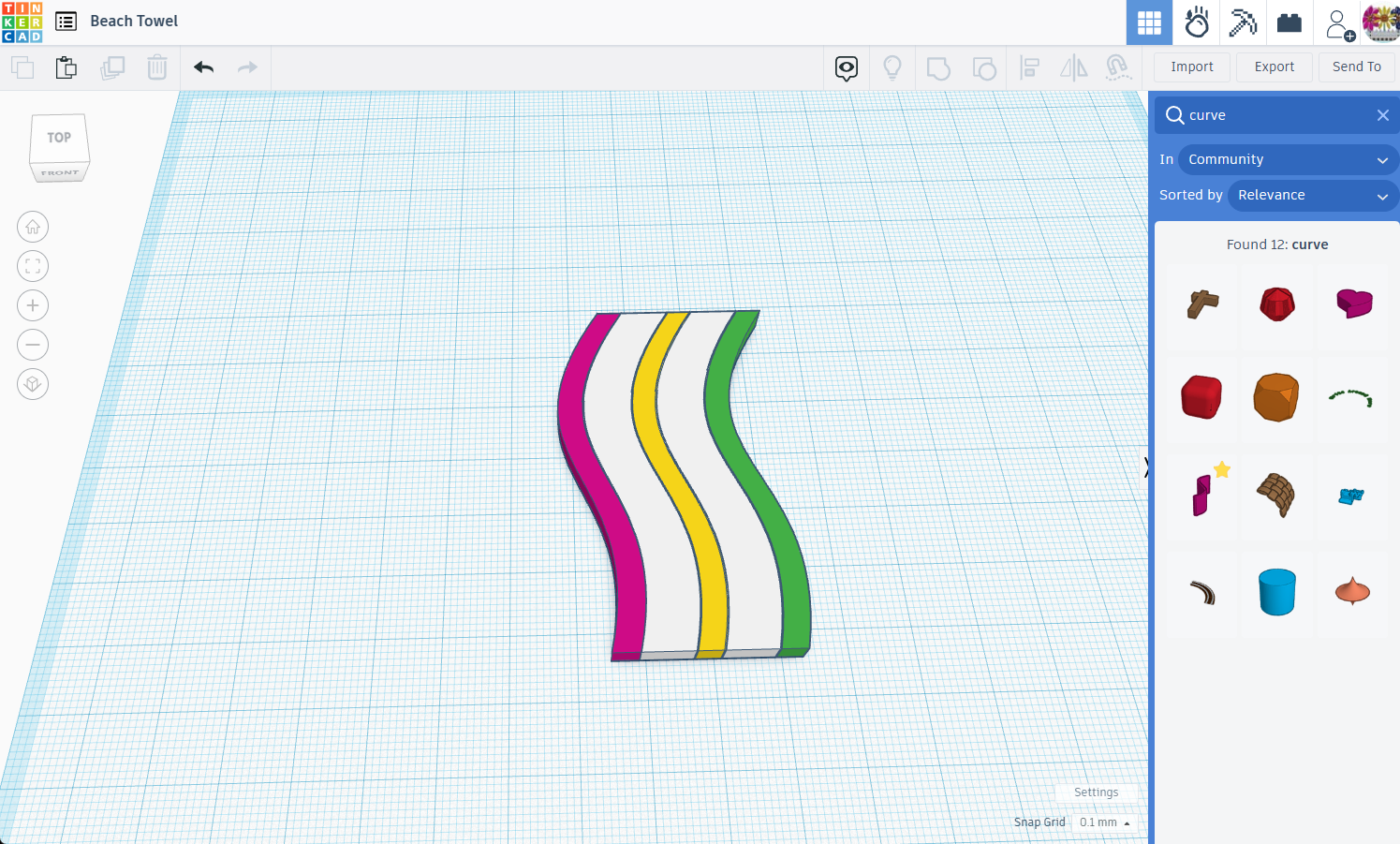Screen dimensions: 1400x844
Task: Select the orange spinning top thumbnail
Action: [1352, 591]
